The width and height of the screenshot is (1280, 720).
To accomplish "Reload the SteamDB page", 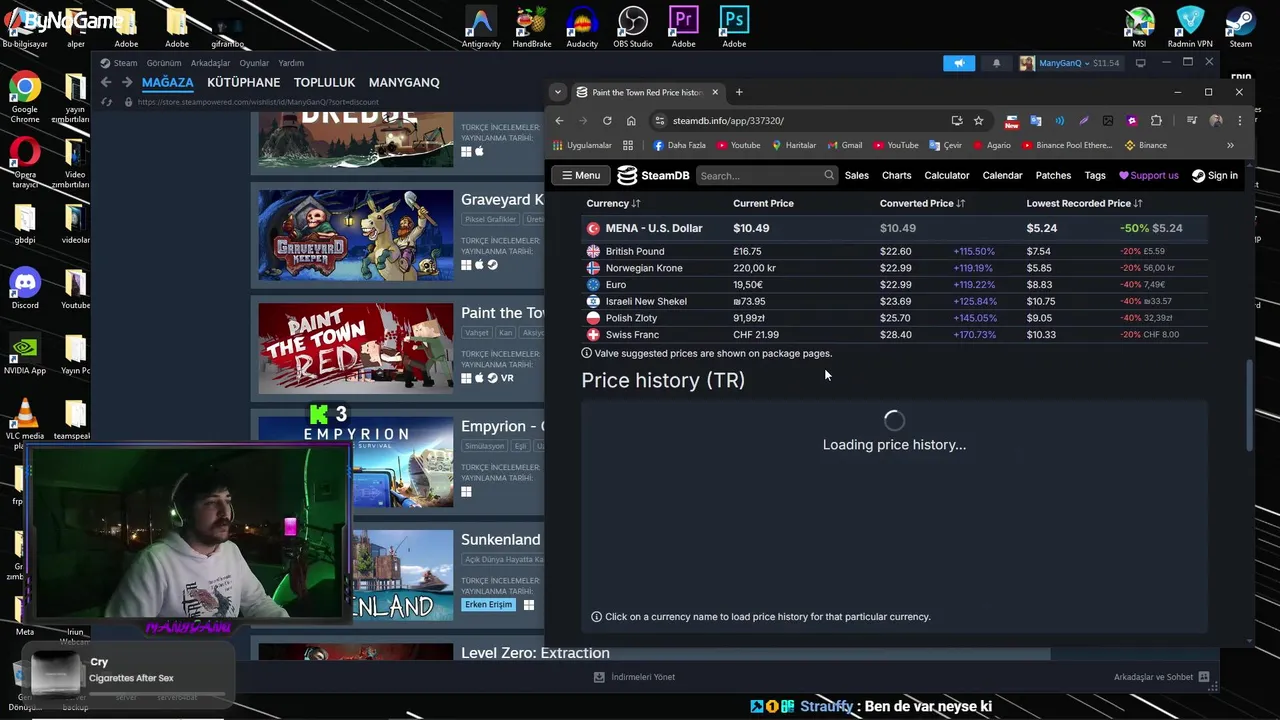I will point(607,120).
